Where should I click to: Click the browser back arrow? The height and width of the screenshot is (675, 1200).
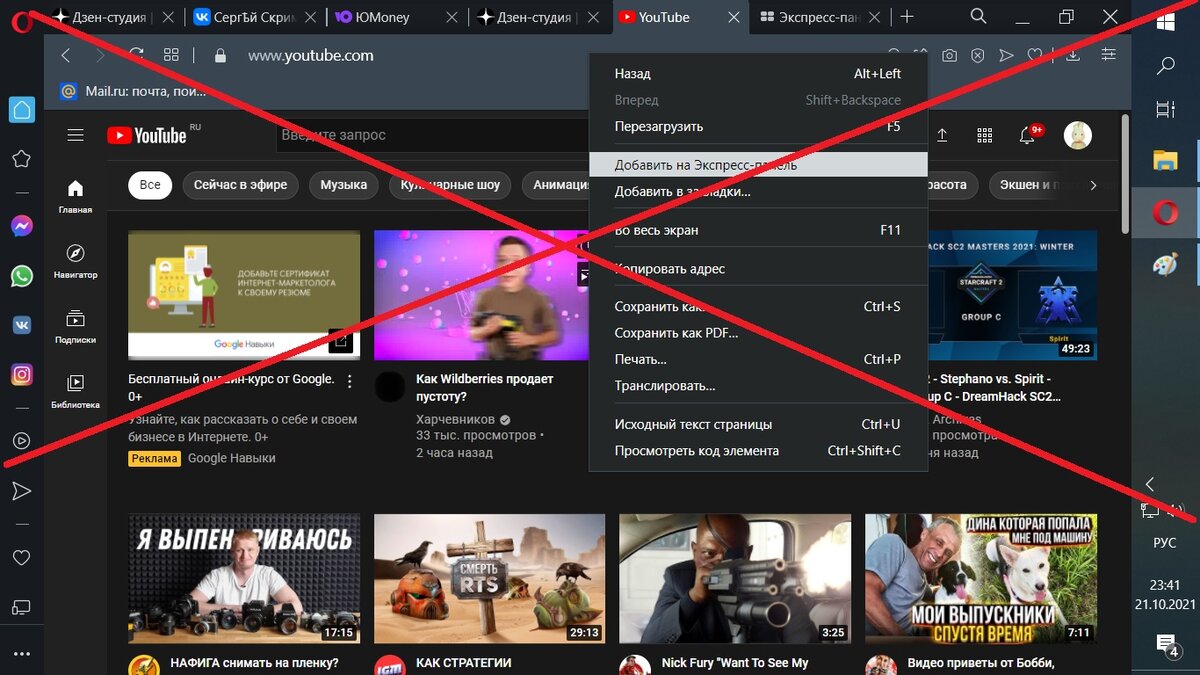tap(66, 56)
